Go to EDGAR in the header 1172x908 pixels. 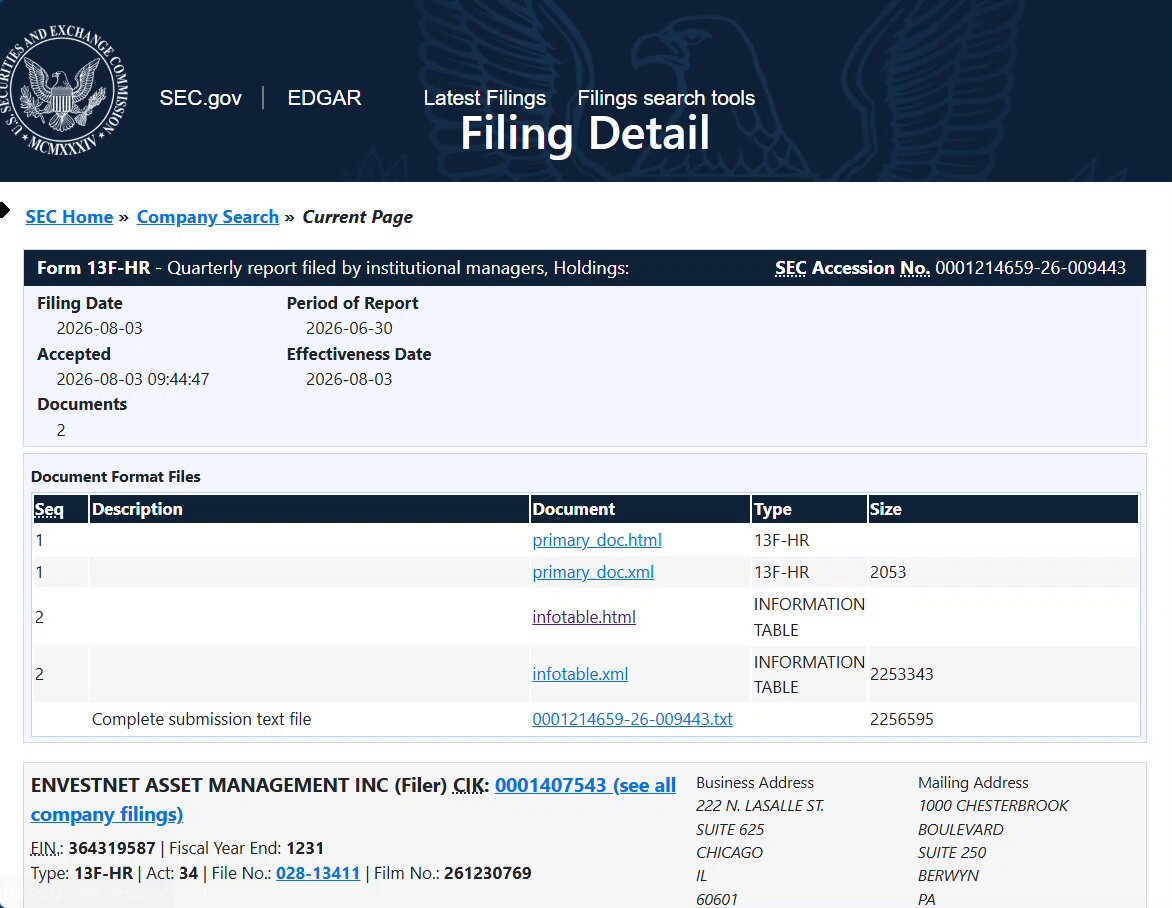[x=324, y=98]
